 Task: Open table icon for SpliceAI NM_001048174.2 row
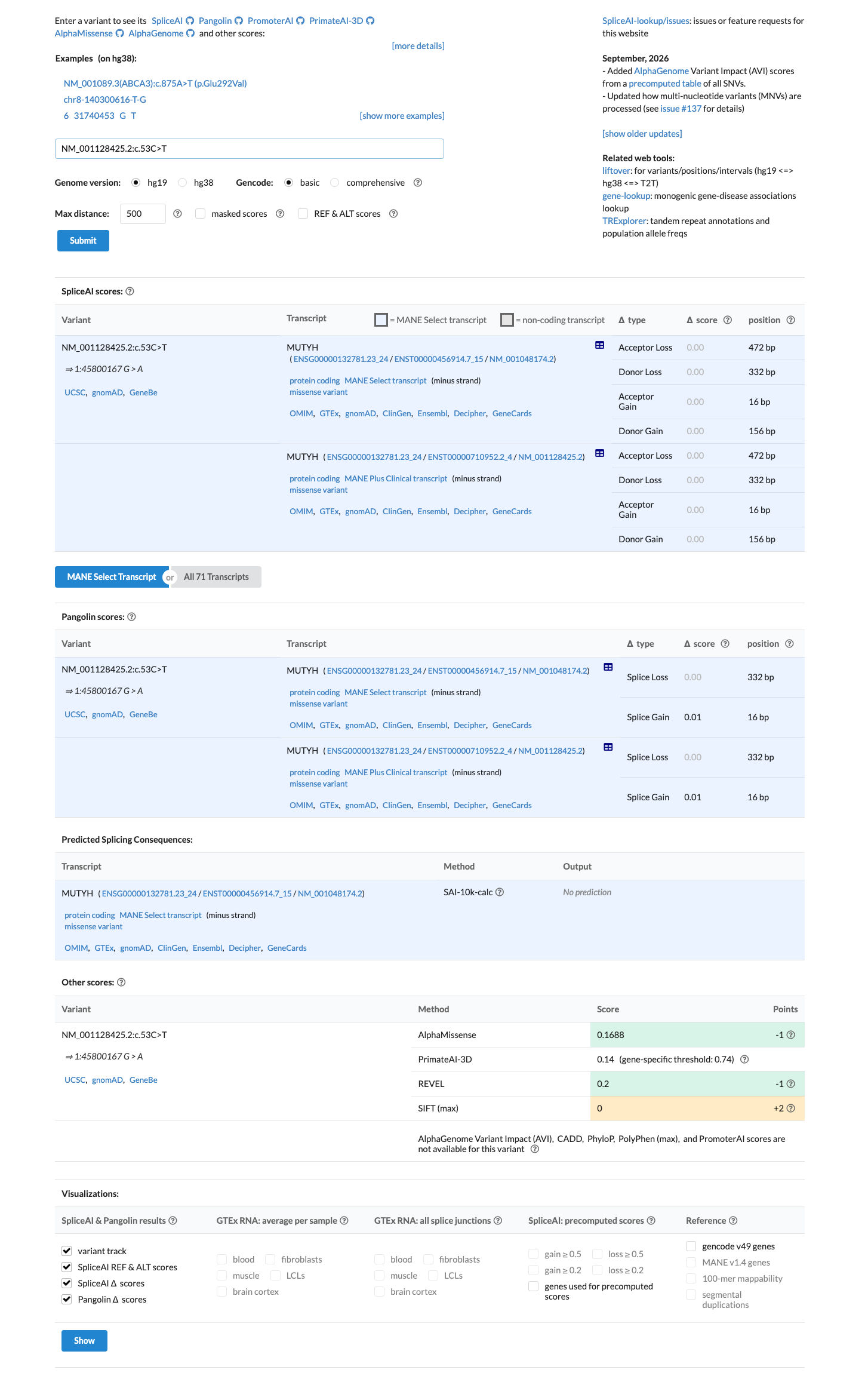coord(600,345)
